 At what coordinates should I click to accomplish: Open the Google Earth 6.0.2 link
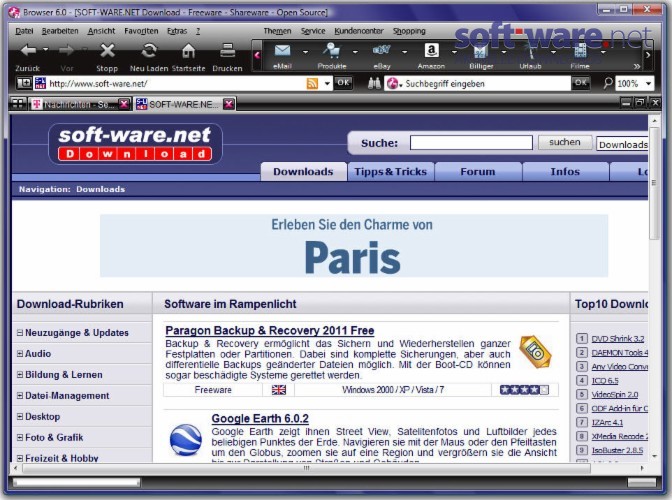[260, 419]
